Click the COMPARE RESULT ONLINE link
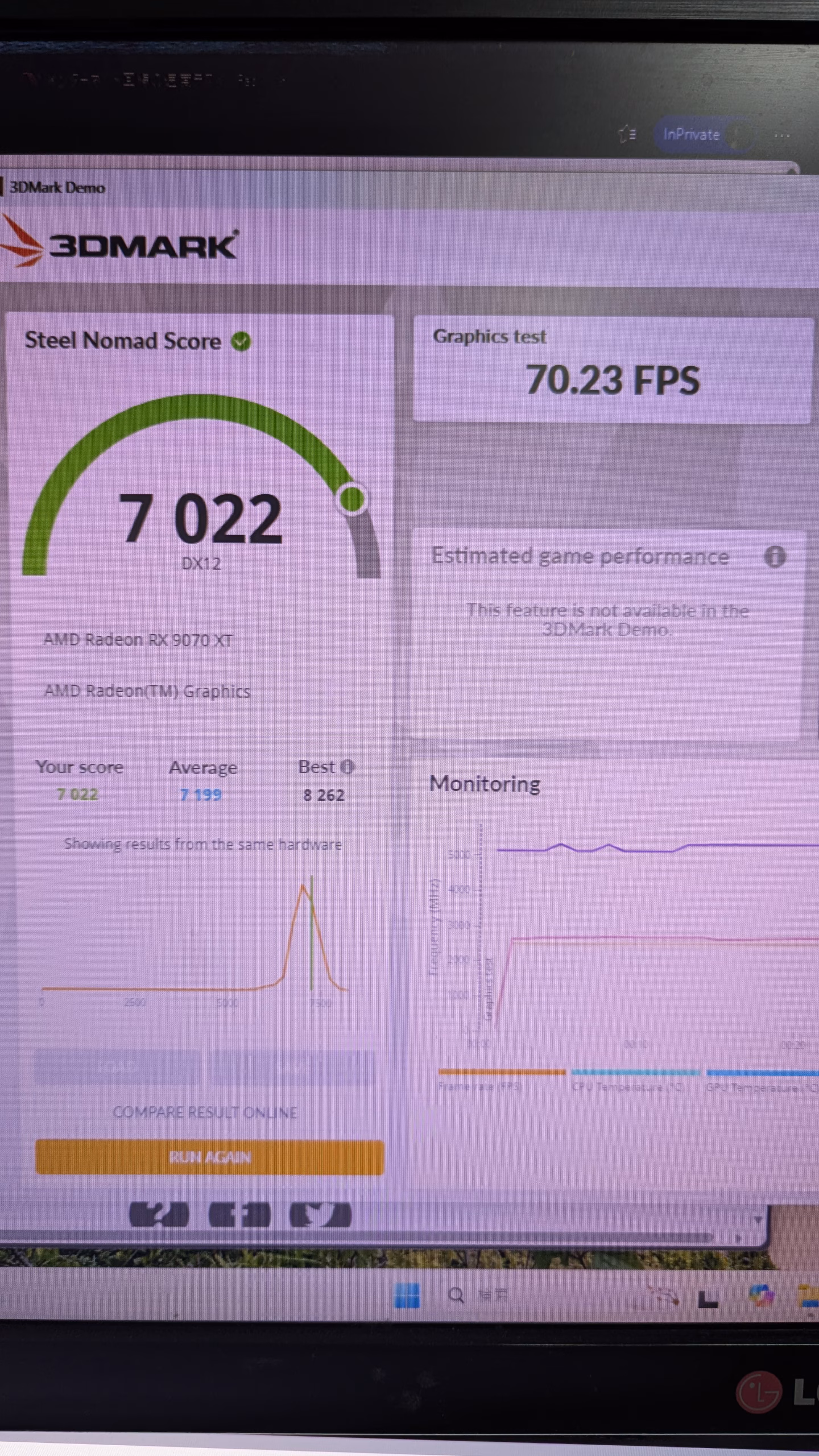 pyautogui.click(x=205, y=1112)
